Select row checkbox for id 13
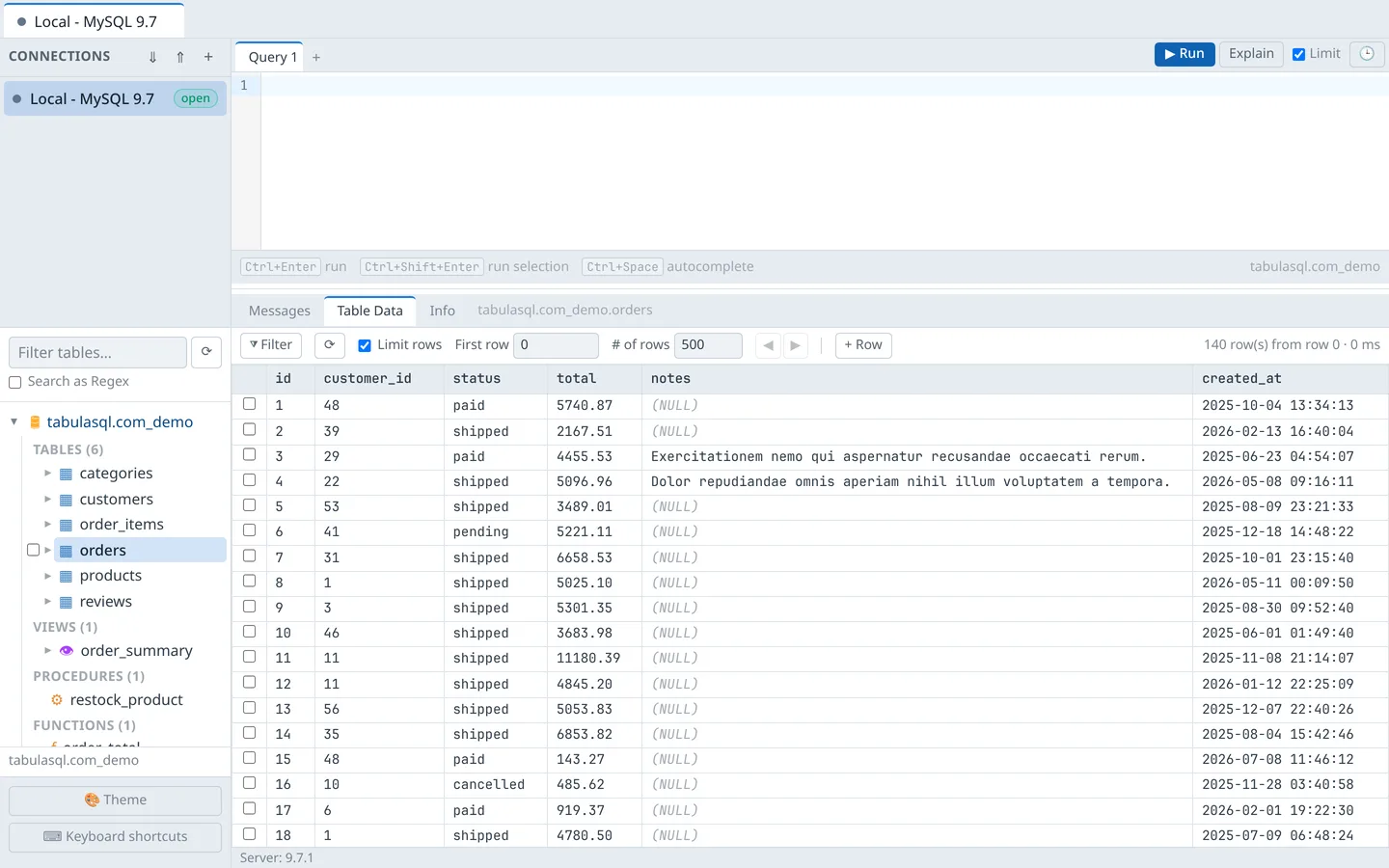 (250, 708)
